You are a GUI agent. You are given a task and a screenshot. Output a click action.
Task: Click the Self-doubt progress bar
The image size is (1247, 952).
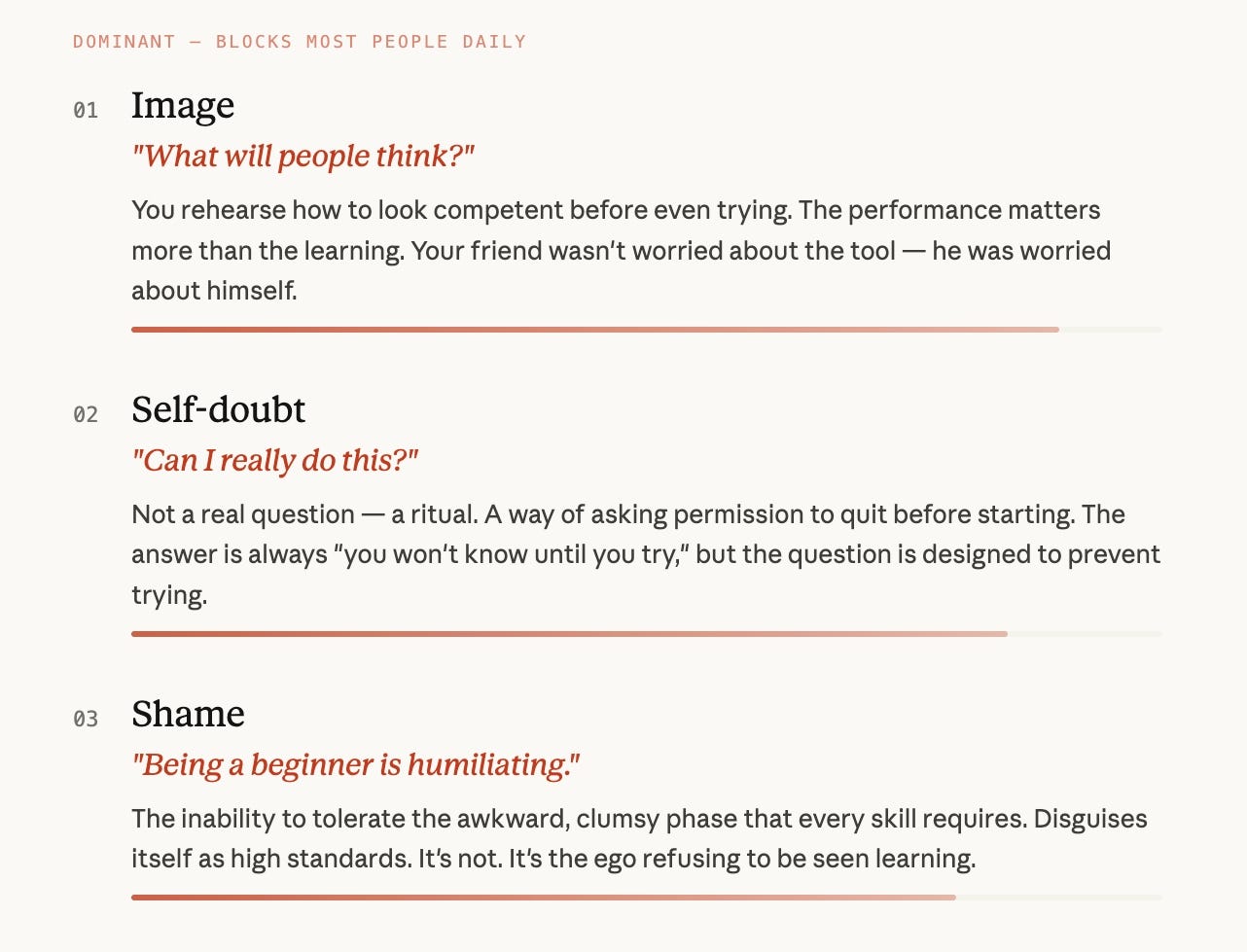coord(647,634)
